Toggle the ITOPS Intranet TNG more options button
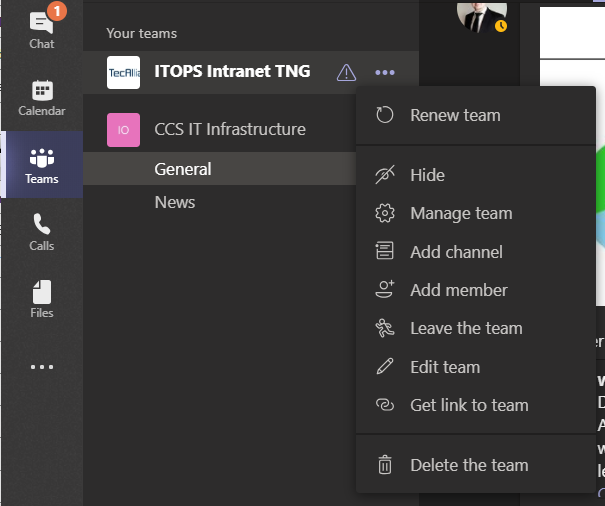The width and height of the screenshot is (605, 506). pyautogui.click(x=385, y=72)
